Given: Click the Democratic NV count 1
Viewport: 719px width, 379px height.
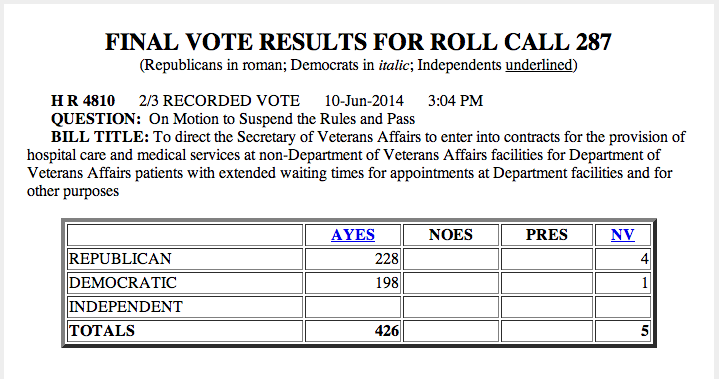Looking at the screenshot, I should (645, 283).
